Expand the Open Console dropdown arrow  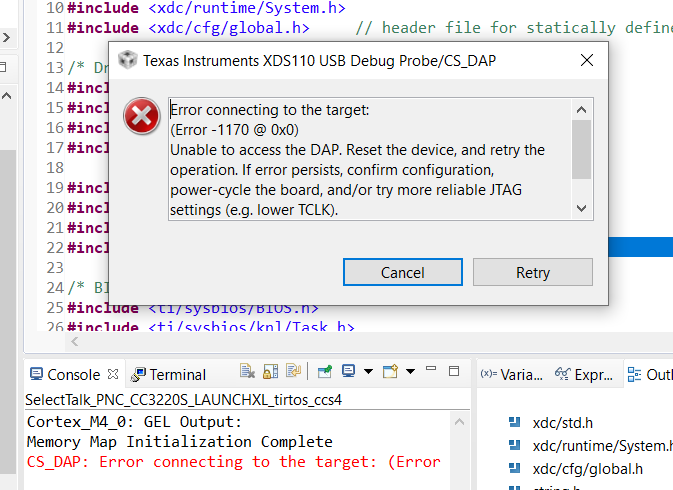(x=410, y=371)
